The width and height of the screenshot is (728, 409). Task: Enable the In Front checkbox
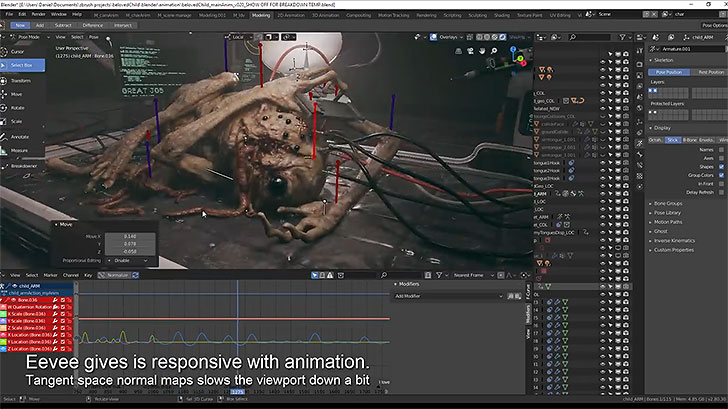click(721, 184)
